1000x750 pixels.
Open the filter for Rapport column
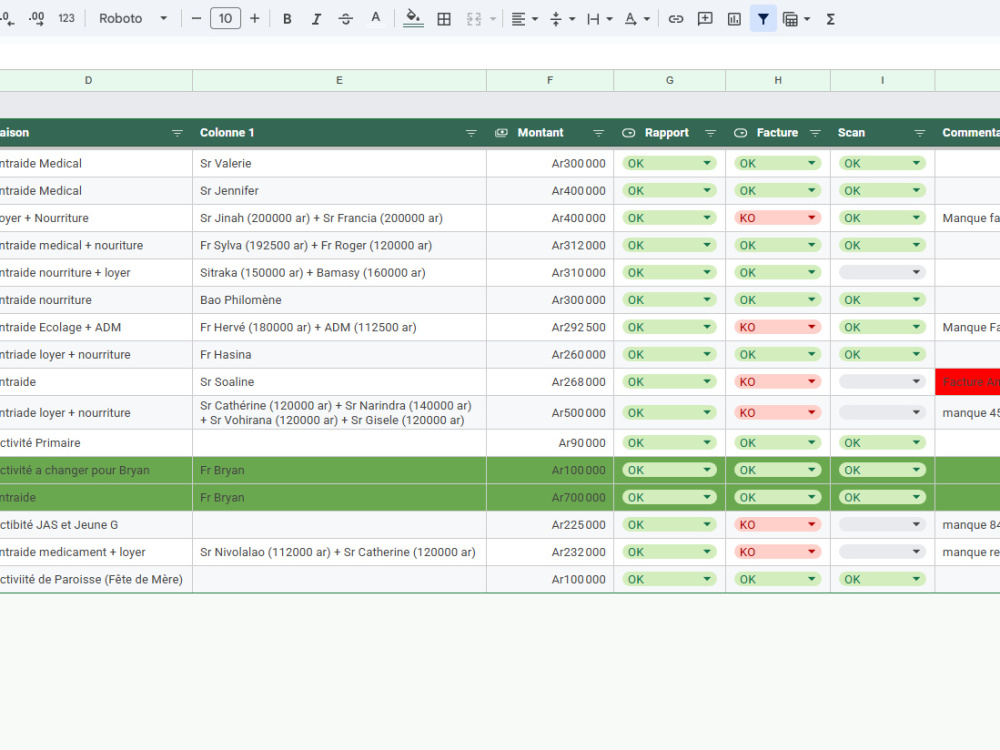710,133
